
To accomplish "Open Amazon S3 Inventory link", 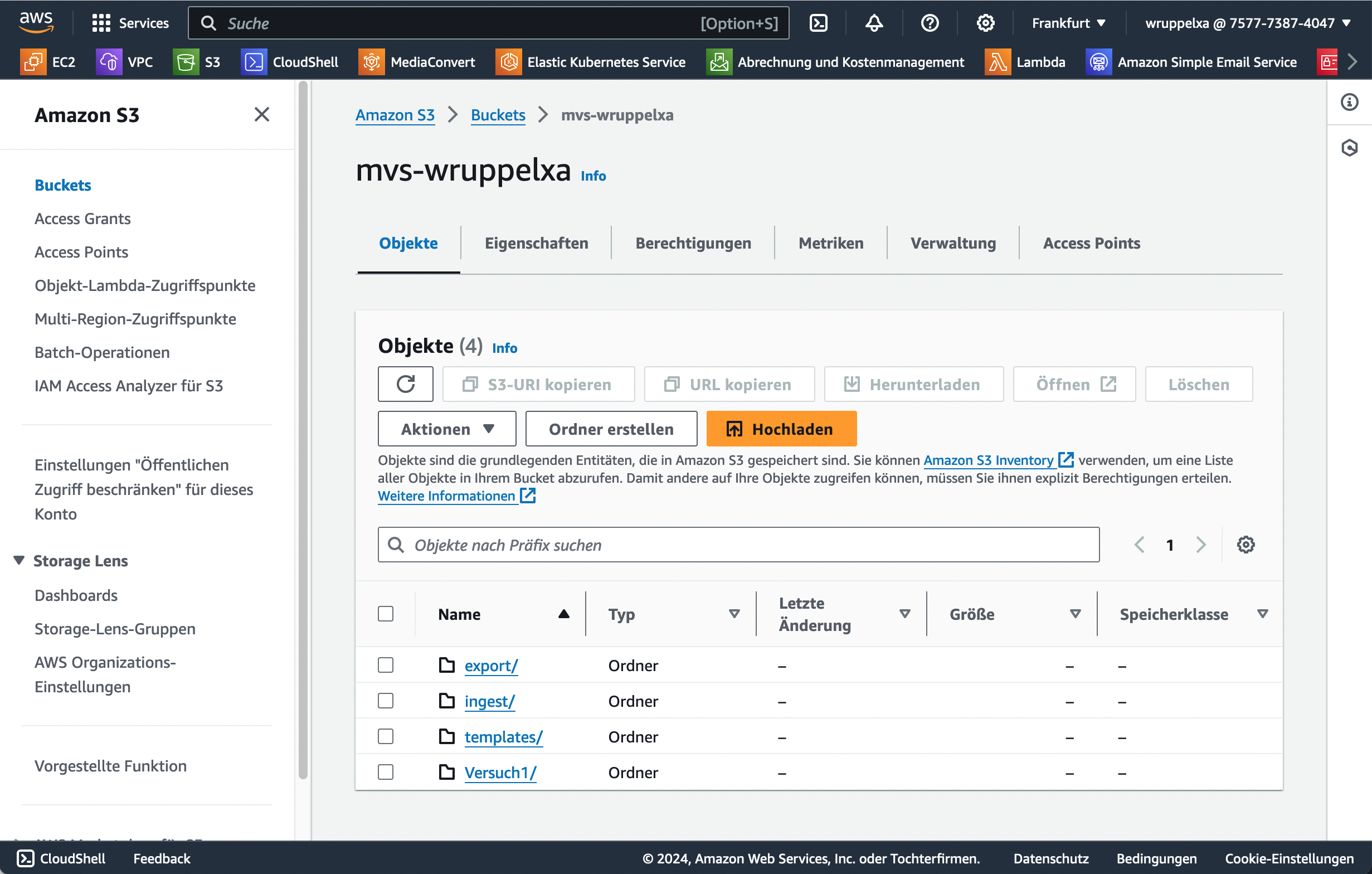I will coord(998,460).
